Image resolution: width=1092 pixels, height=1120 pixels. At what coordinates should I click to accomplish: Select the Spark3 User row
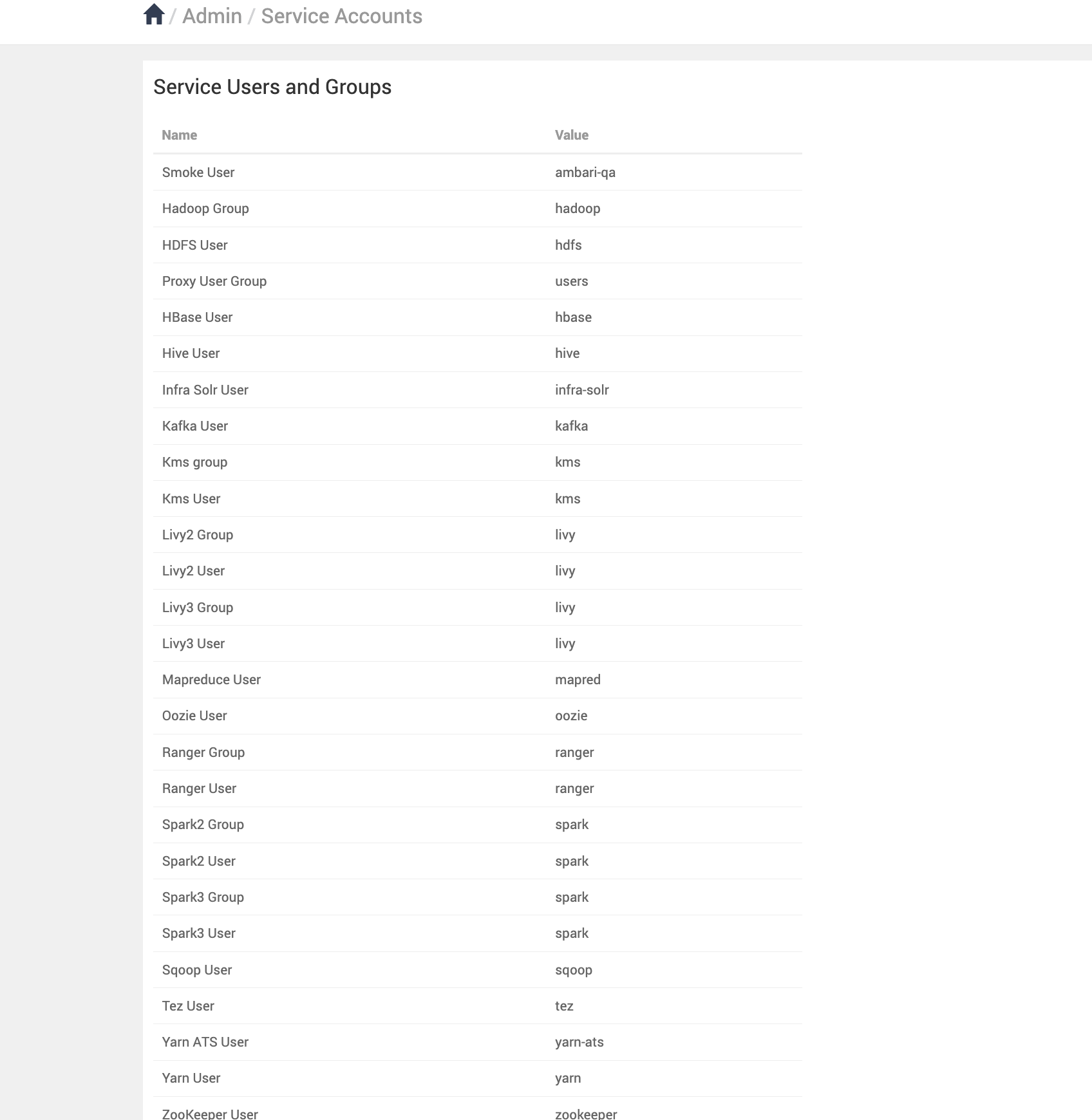coord(478,933)
